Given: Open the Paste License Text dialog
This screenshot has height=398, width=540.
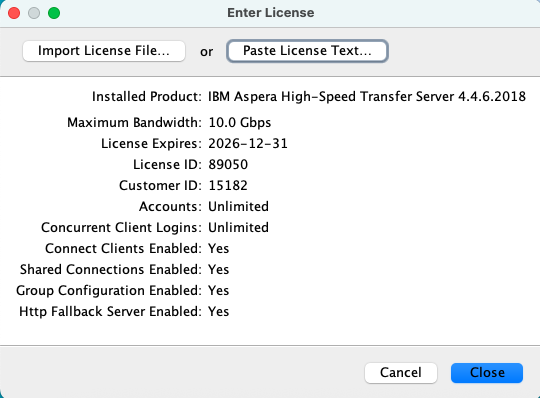Looking at the screenshot, I should tap(307, 51).
